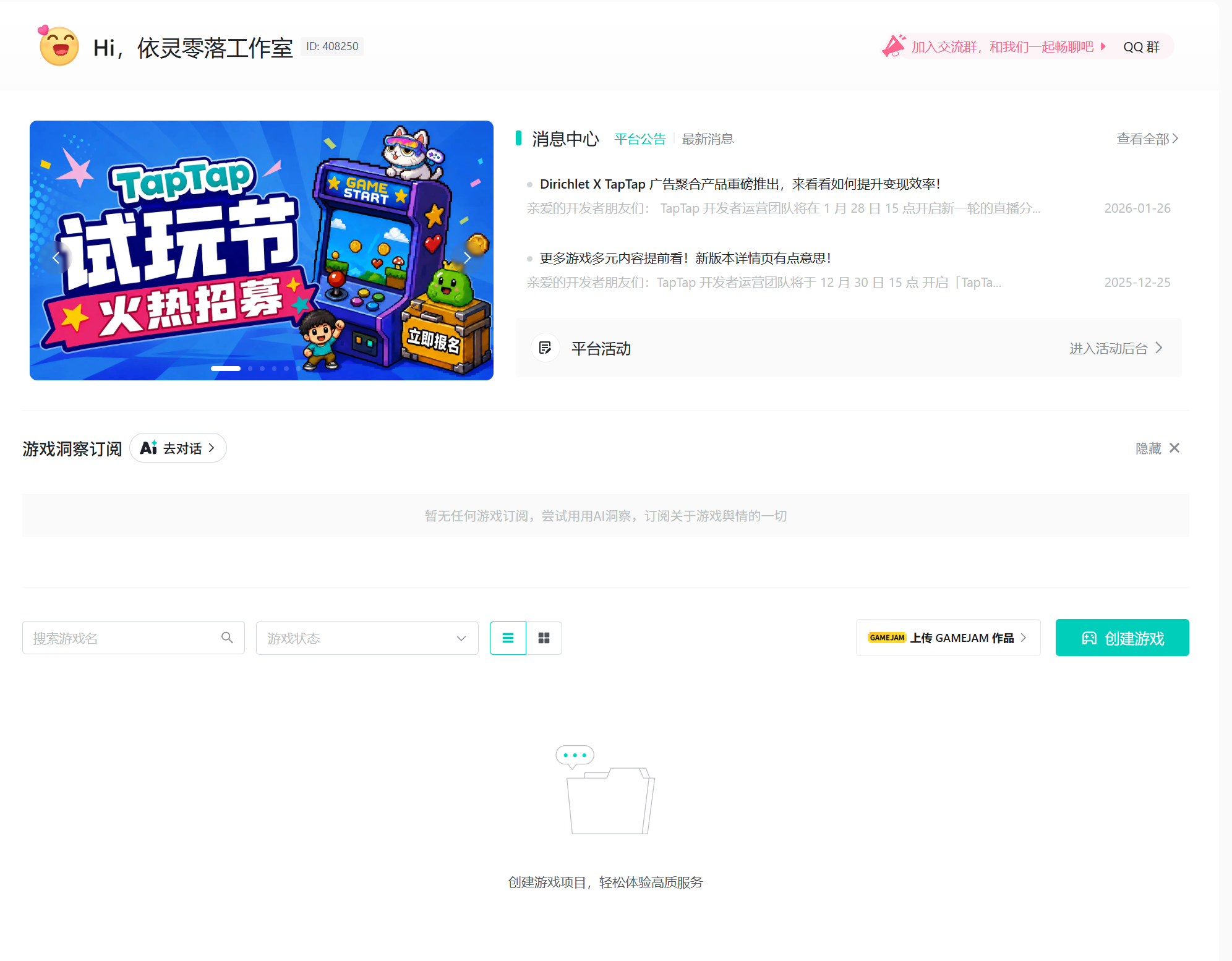Viewport: 1232px width, 961px height.
Task: Click the pink megaphone icon
Action: [x=894, y=46]
